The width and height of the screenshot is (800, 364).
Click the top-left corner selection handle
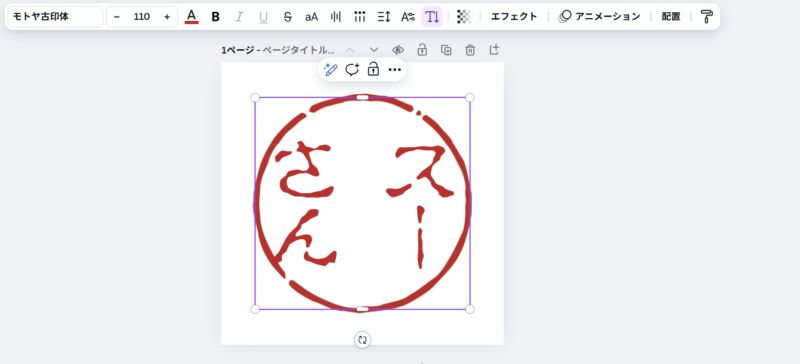point(255,98)
